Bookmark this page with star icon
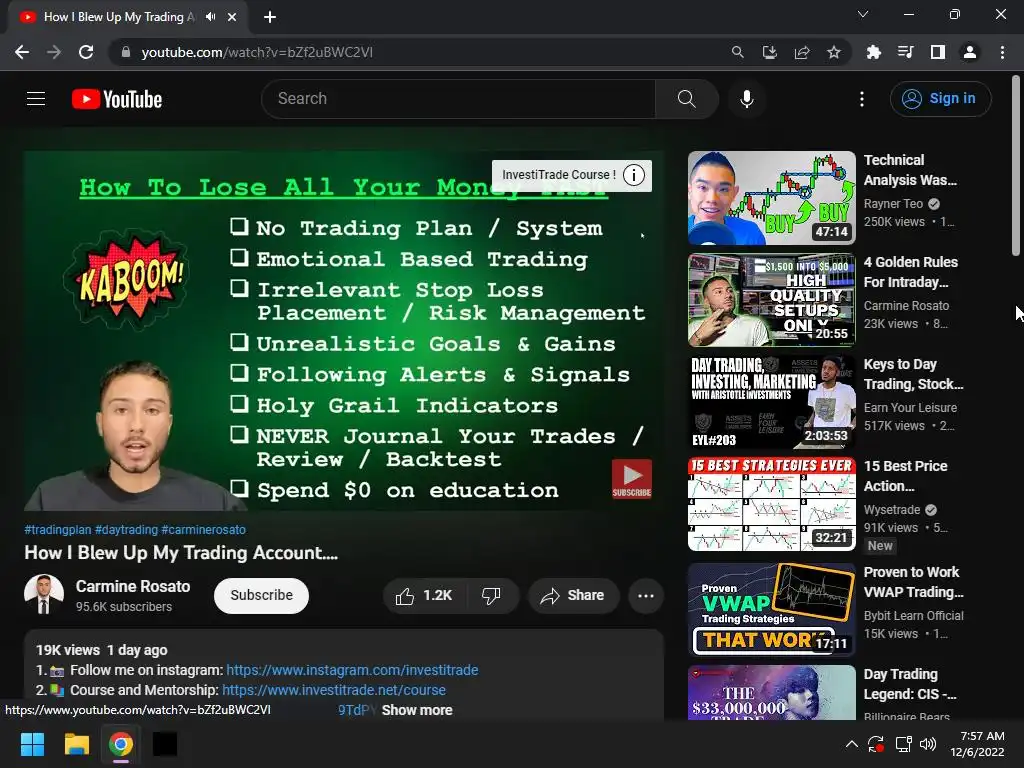The height and width of the screenshot is (768, 1024). pyautogui.click(x=834, y=52)
